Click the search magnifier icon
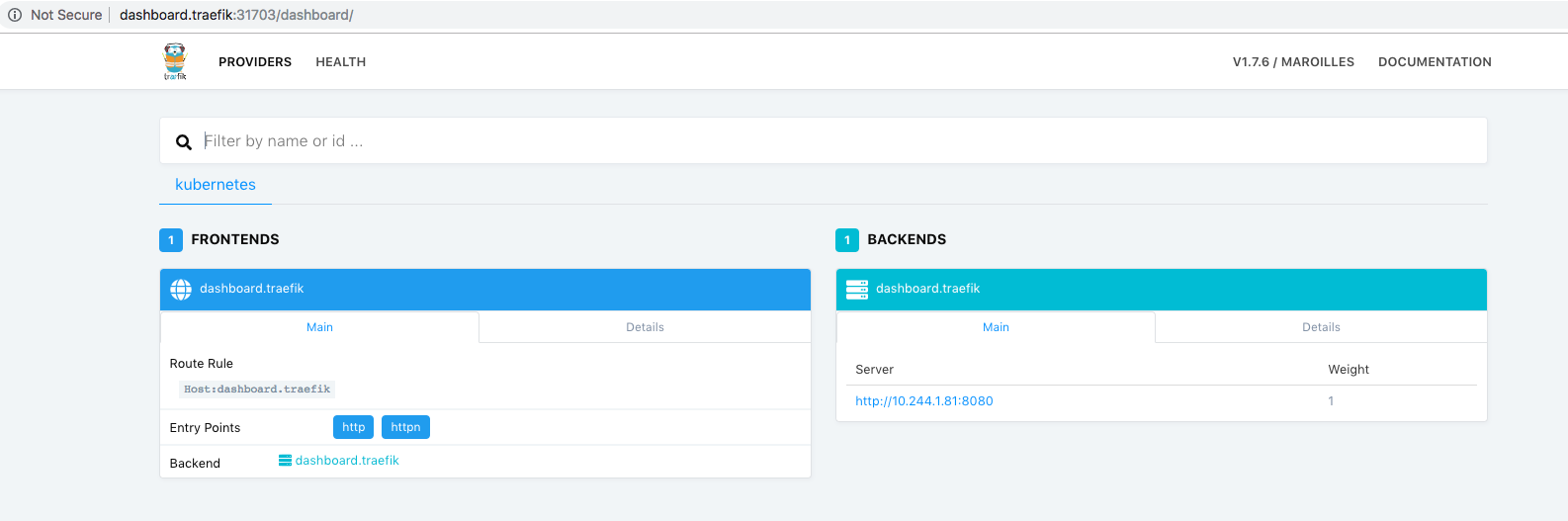The height and width of the screenshot is (521, 1568). [184, 142]
